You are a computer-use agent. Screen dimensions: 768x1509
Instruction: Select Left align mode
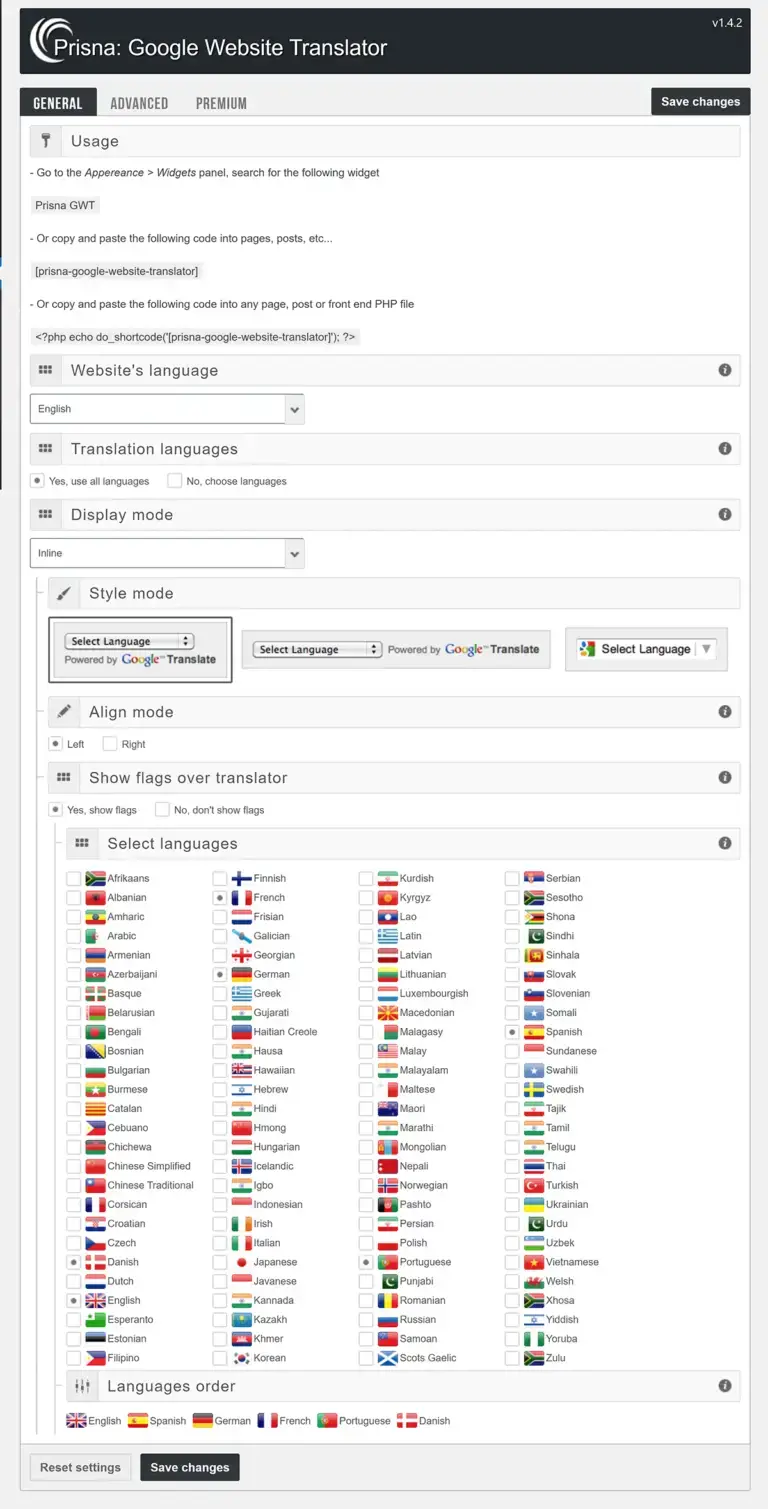click(x=55, y=744)
